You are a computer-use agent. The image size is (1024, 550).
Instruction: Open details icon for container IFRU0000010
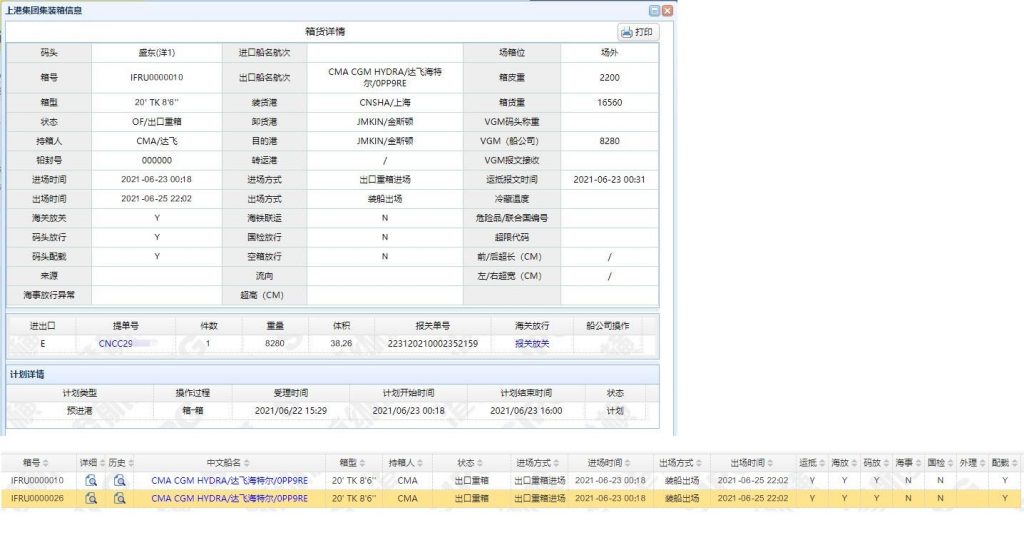point(91,481)
